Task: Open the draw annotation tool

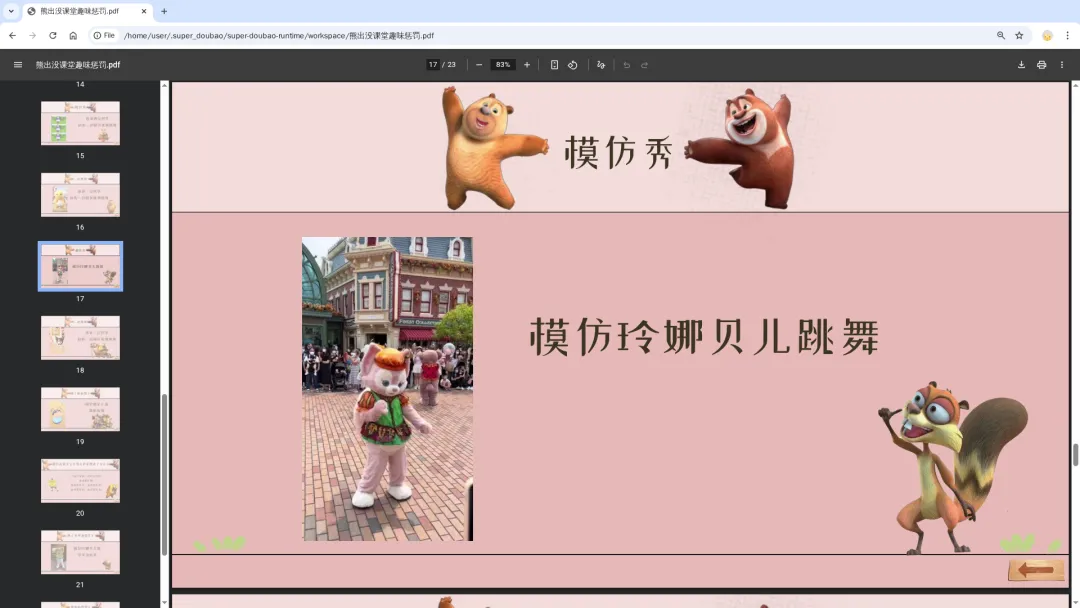Action: point(601,65)
